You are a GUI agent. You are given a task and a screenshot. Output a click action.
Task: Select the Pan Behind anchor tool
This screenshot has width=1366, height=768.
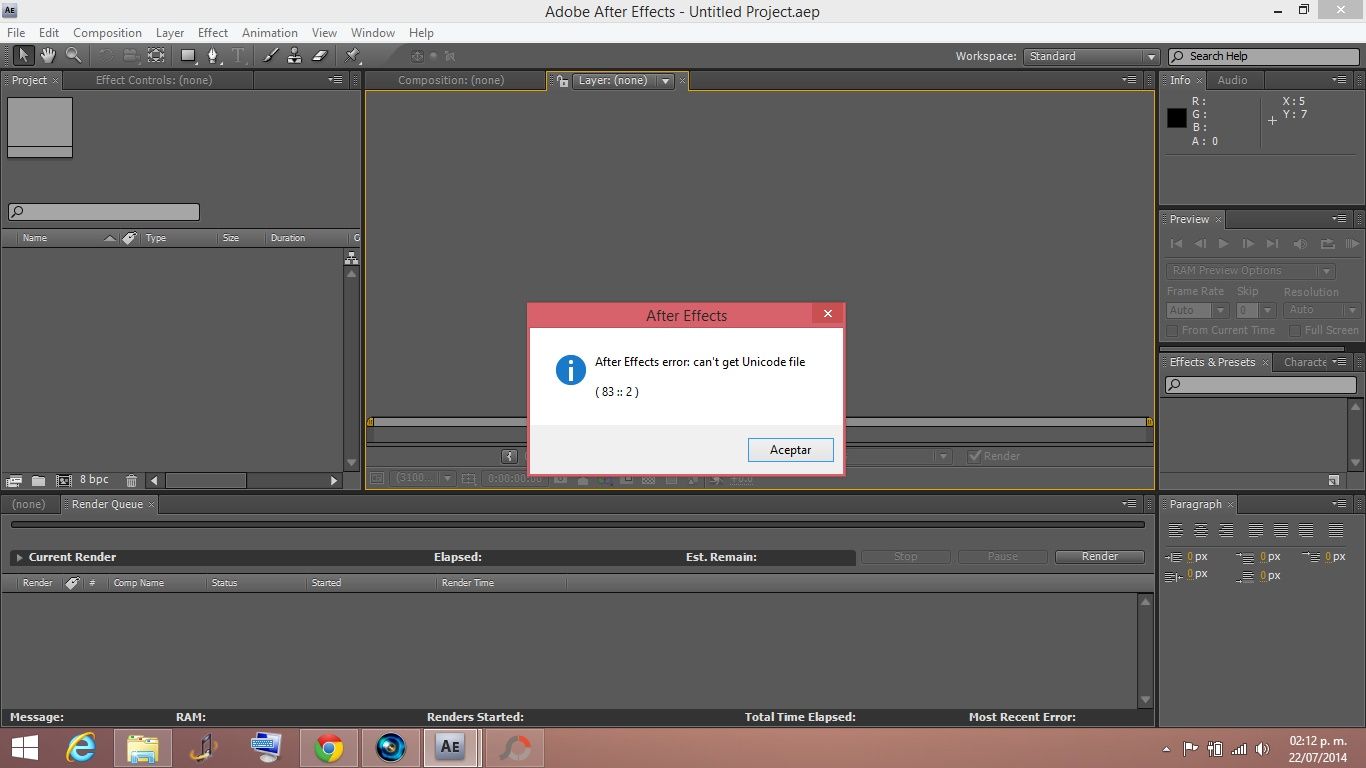pos(156,56)
